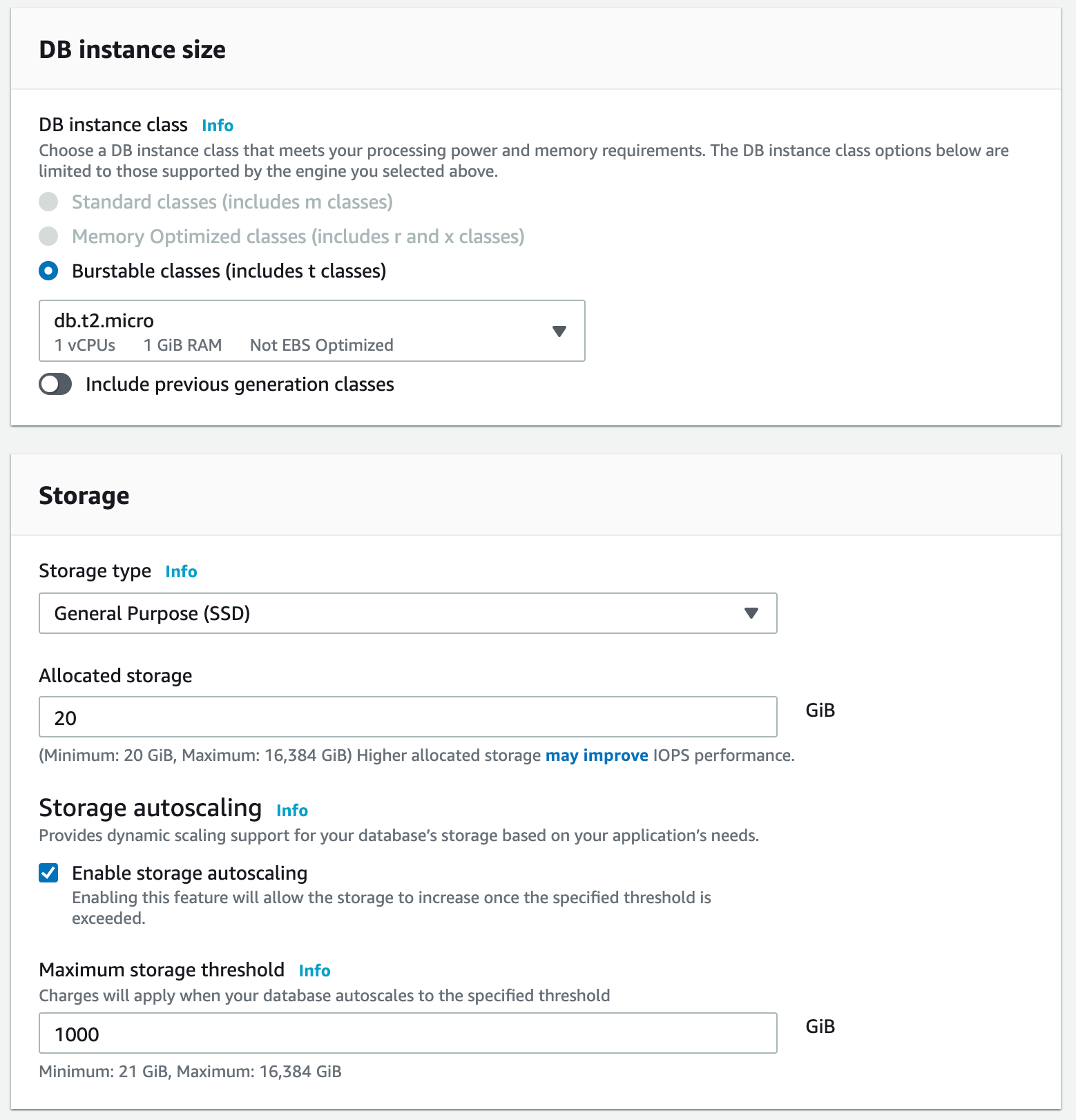1076x1120 pixels.
Task: Click the instance class dropdown arrow
Action: click(x=559, y=331)
